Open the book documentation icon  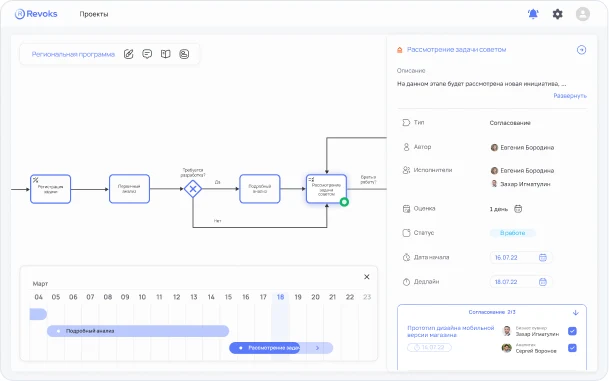[x=165, y=54]
